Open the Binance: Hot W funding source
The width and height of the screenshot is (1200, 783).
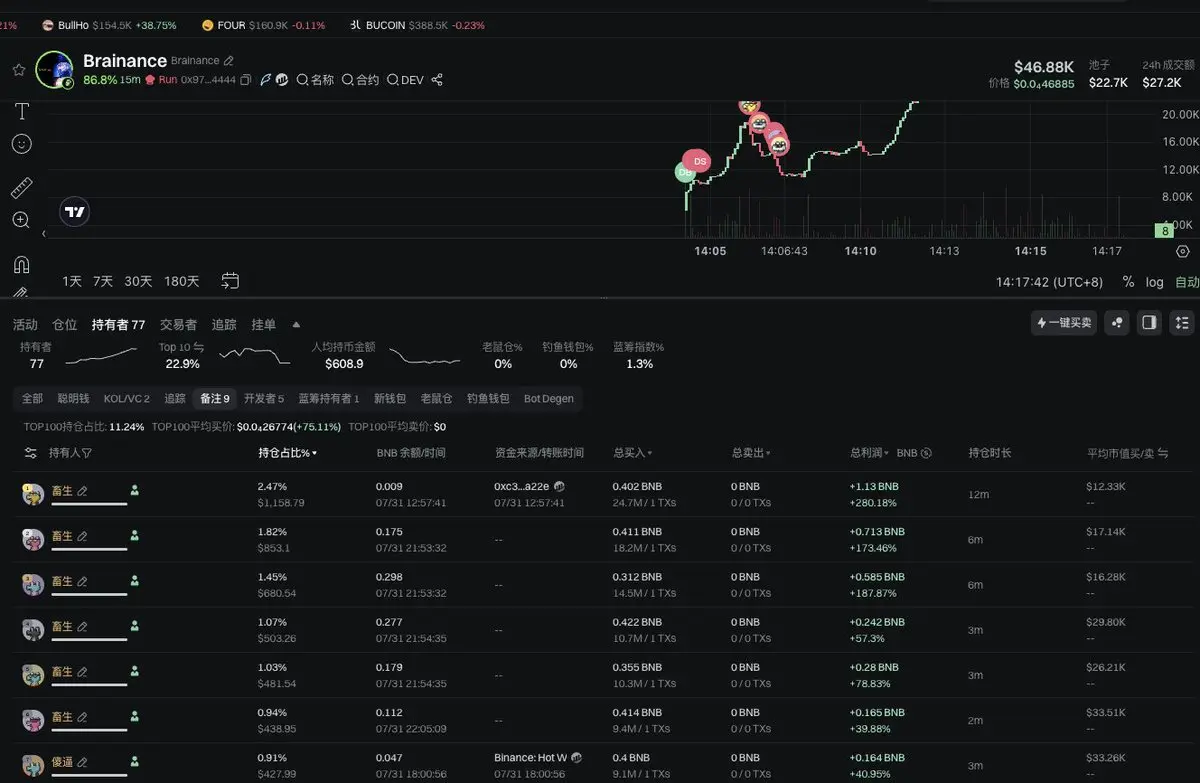click(x=531, y=758)
